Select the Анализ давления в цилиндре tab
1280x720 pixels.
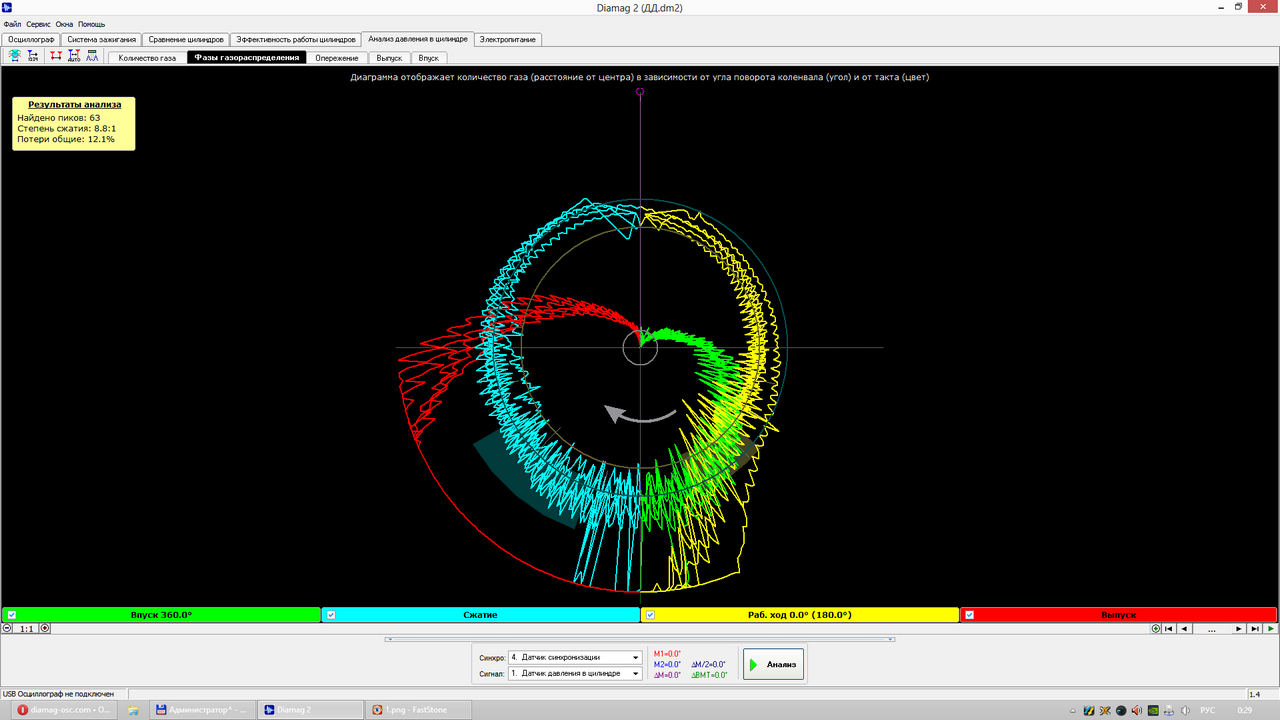418,39
